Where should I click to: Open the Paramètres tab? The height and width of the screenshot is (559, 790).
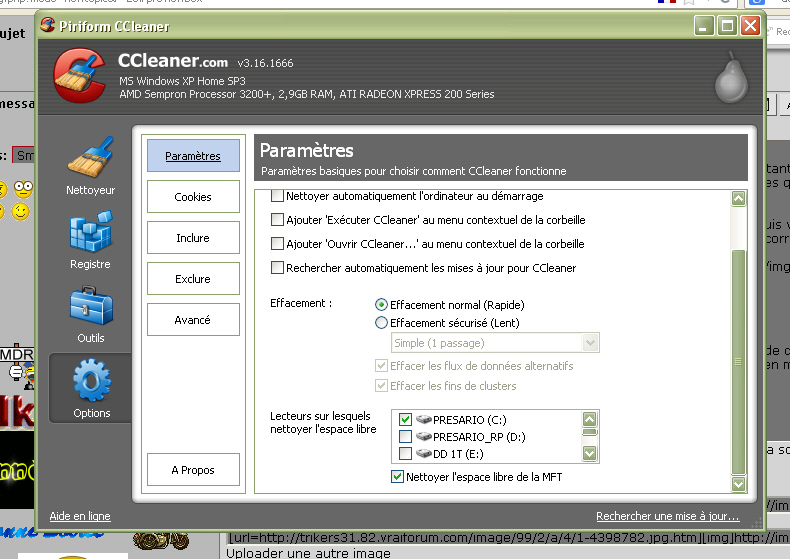[x=193, y=156]
